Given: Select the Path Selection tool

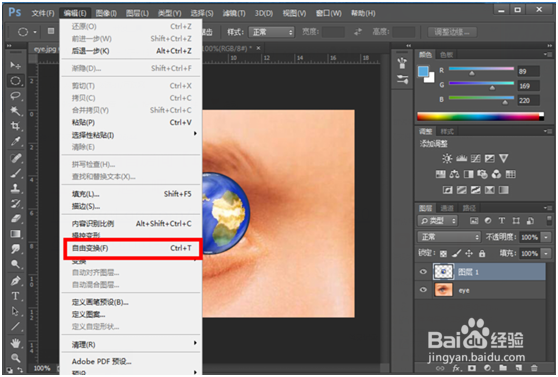Looking at the screenshot, I should coord(15,311).
